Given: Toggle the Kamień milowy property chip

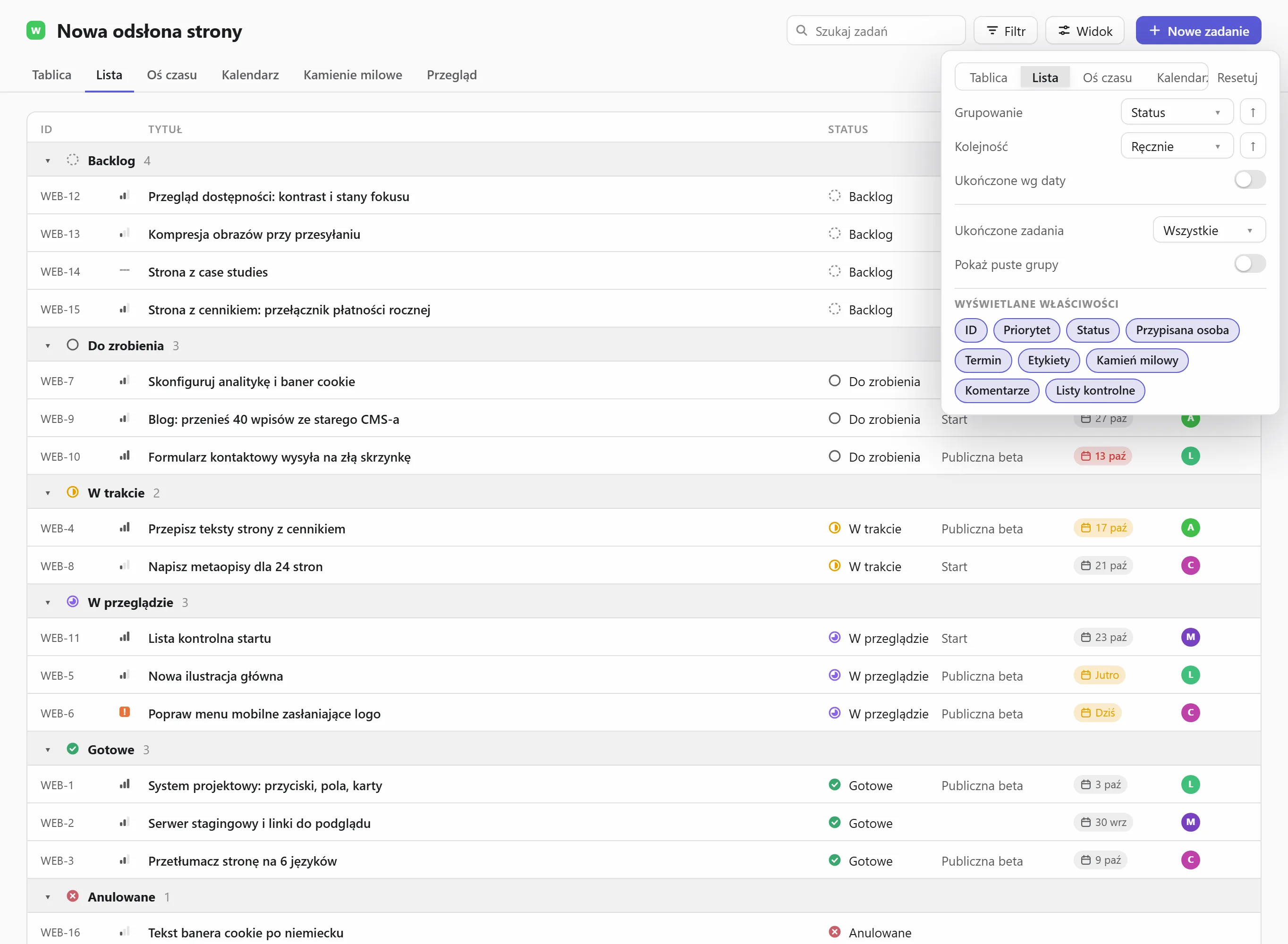Looking at the screenshot, I should coord(1137,361).
